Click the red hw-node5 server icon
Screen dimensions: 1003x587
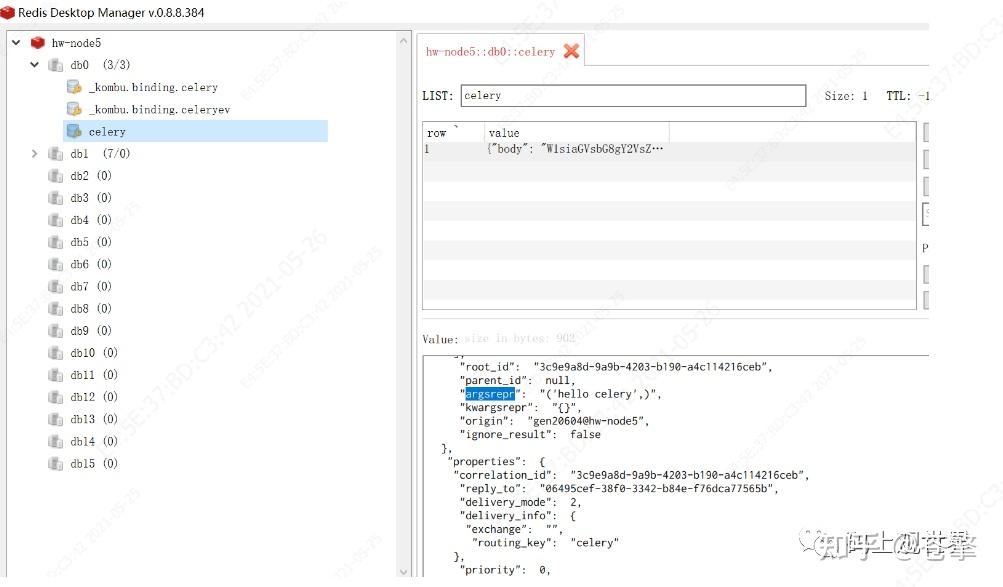(38, 43)
